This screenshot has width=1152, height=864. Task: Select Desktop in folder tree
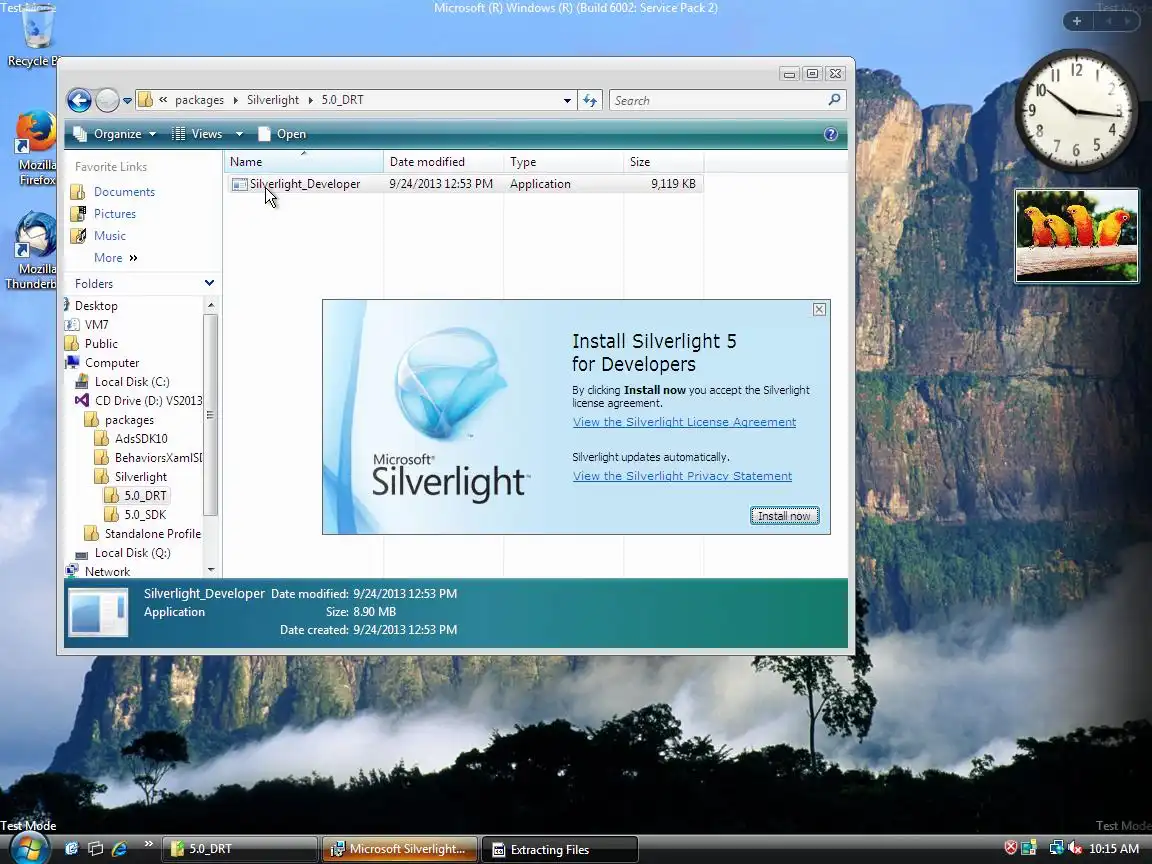[x=96, y=306]
